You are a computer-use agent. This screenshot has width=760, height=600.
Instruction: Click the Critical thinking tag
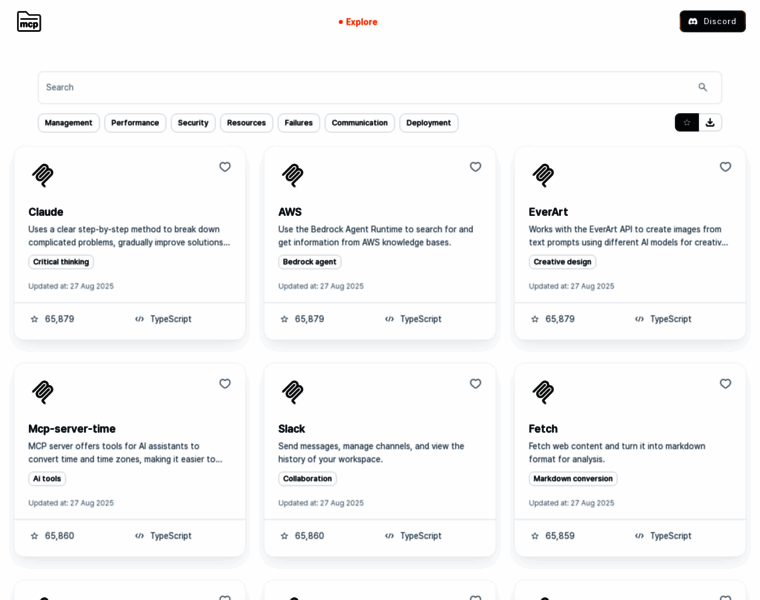61,262
